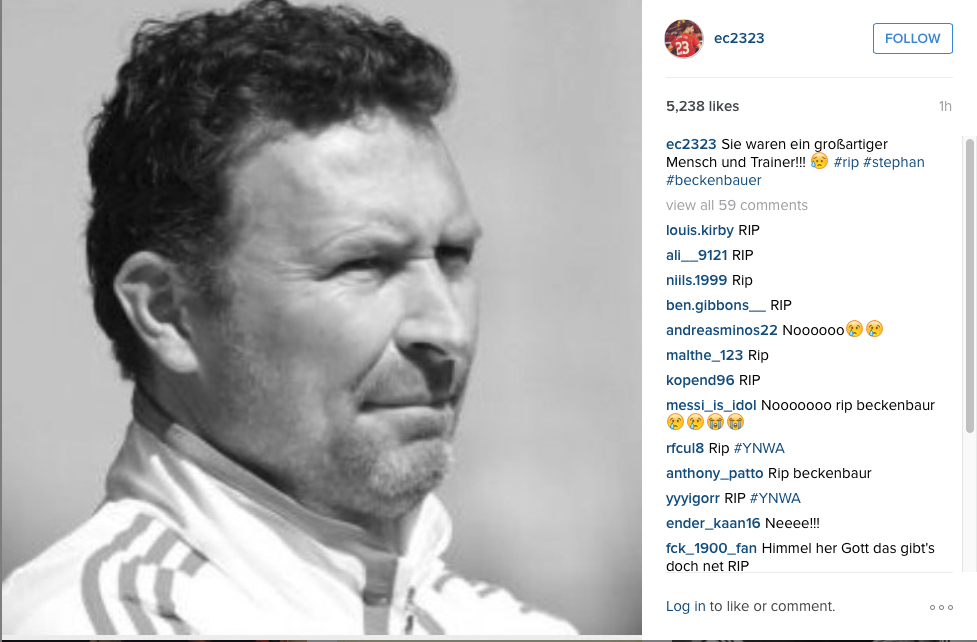
Task: Expand view all 59 comments
Action: (736, 205)
